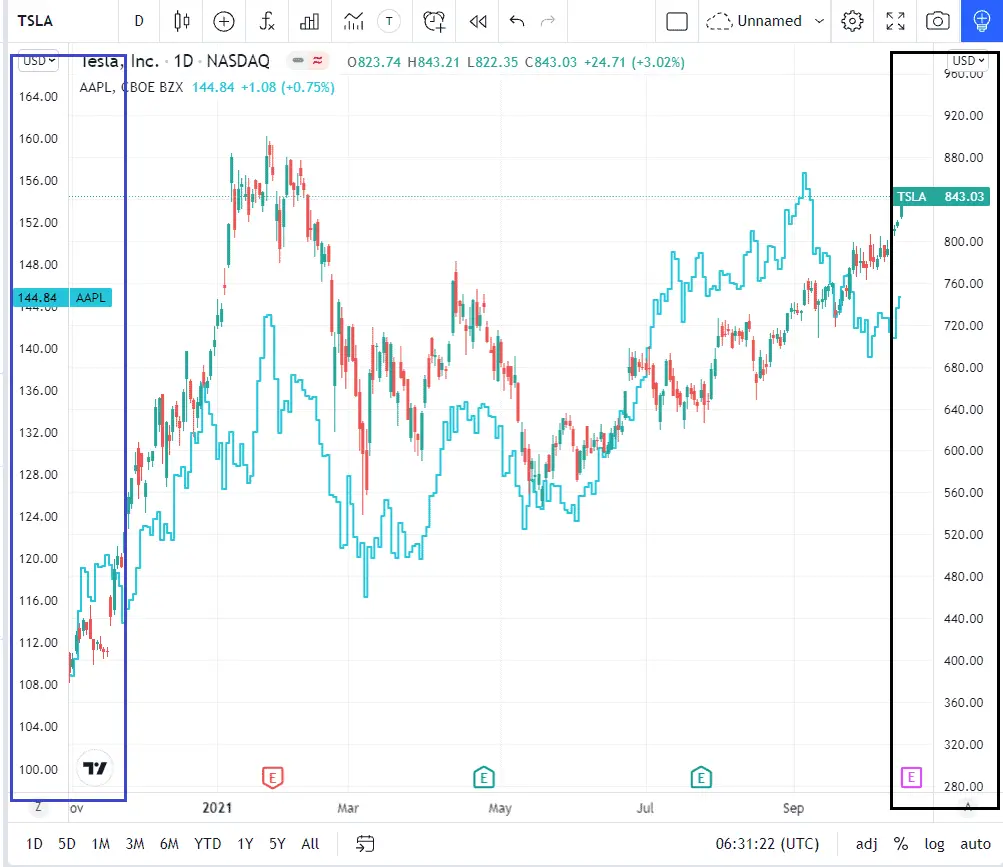
Task: Select the 5Y time range
Action: [277, 844]
